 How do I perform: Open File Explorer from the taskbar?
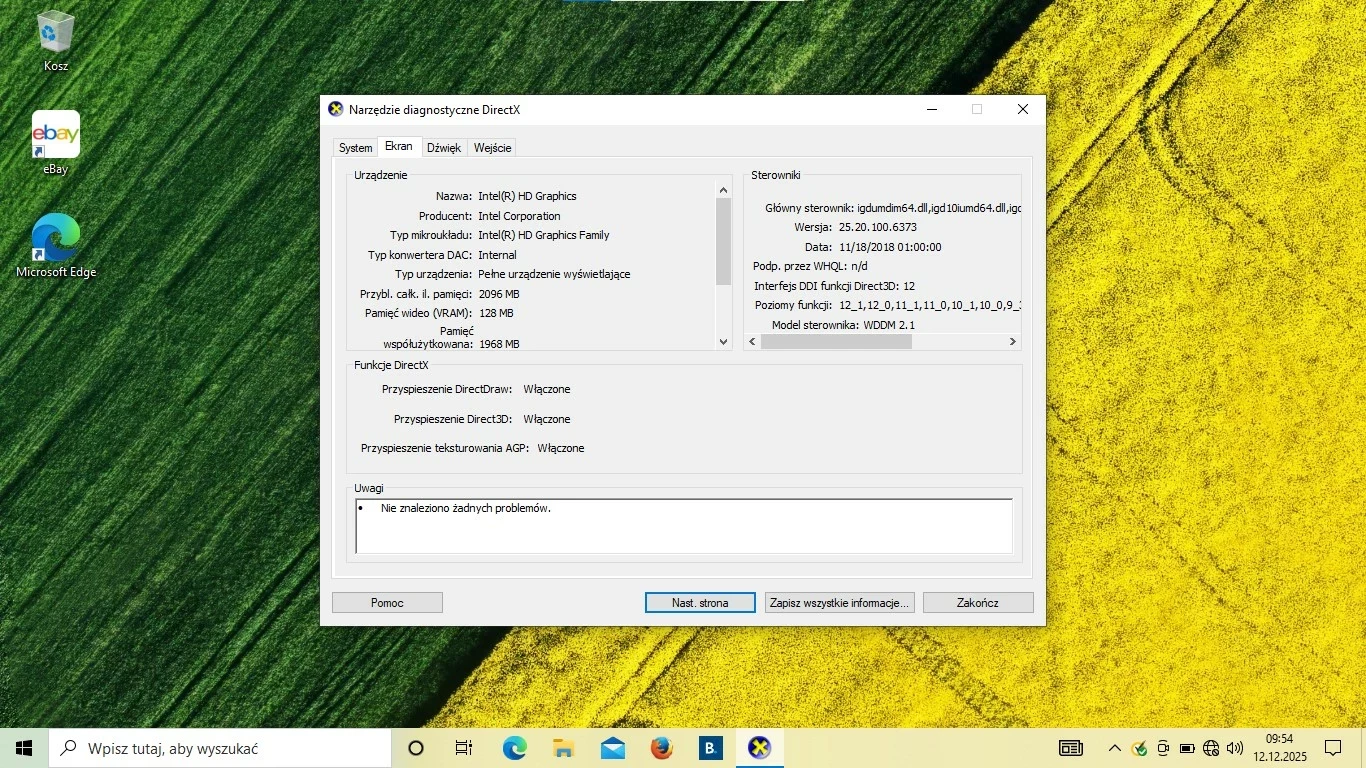pyautogui.click(x=563, y=747)
